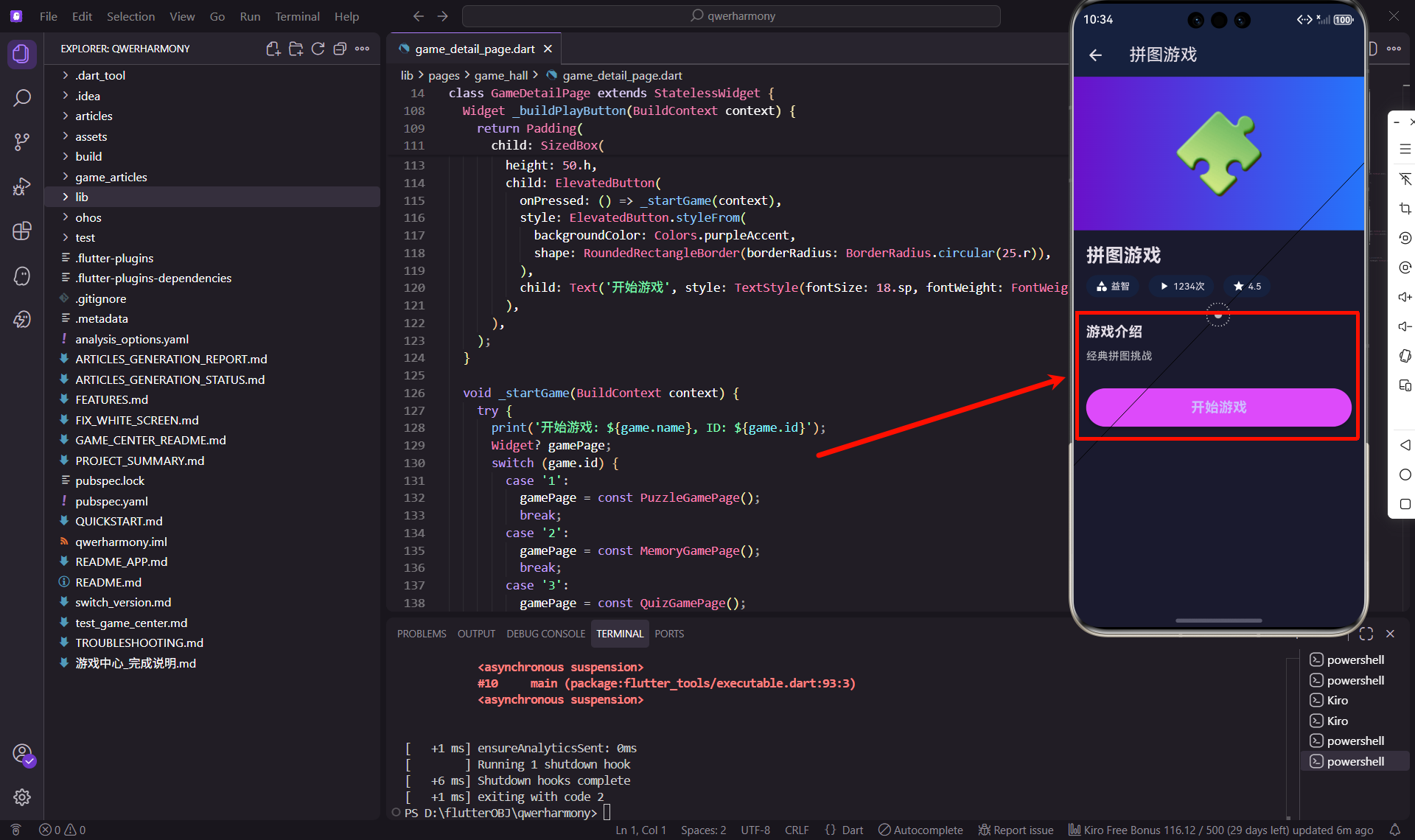Open the Search view in activity bar
Viewport: 1415px width, 840px height.
(22, 98)
